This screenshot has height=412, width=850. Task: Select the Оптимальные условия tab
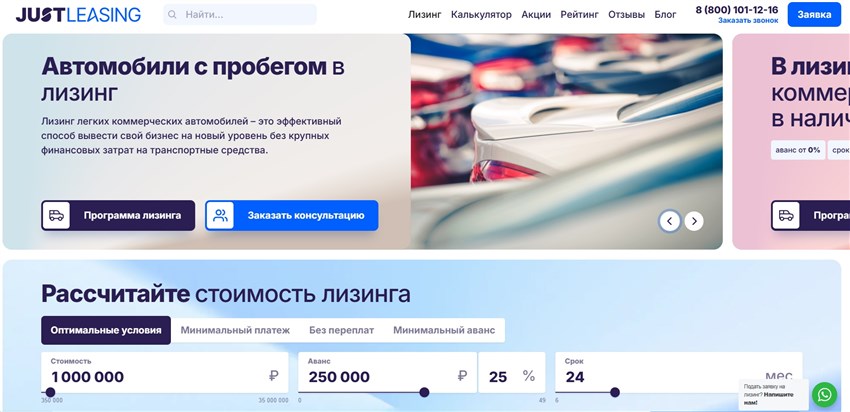[106, 330]
